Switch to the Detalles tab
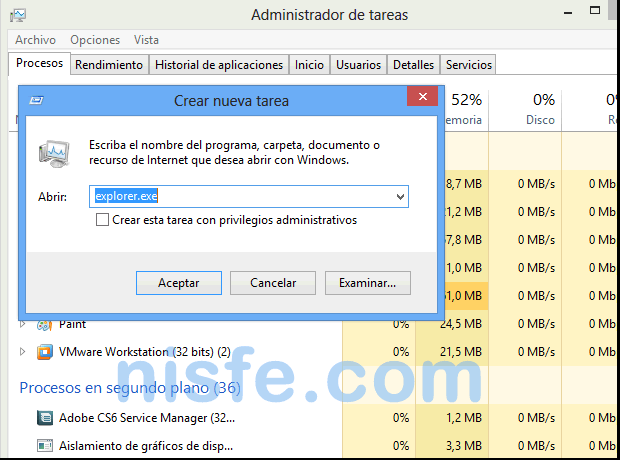This screenshot has height=460, width=620. point(413,65)
